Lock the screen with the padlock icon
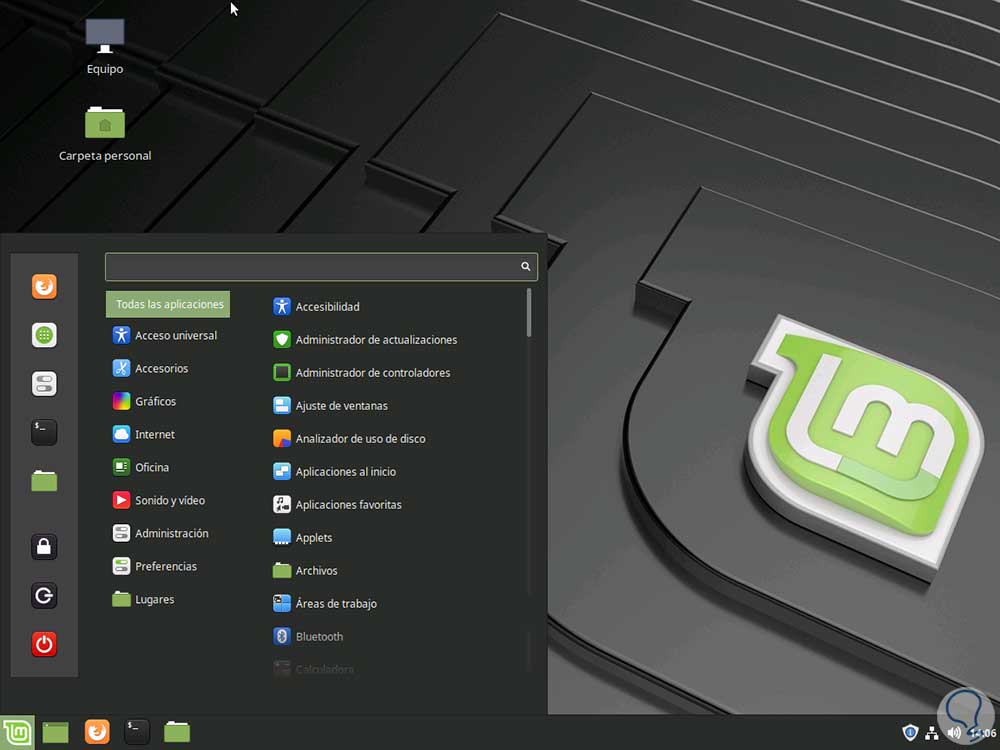The height and width of the screenshot is (750, 1000). [44, 547]
